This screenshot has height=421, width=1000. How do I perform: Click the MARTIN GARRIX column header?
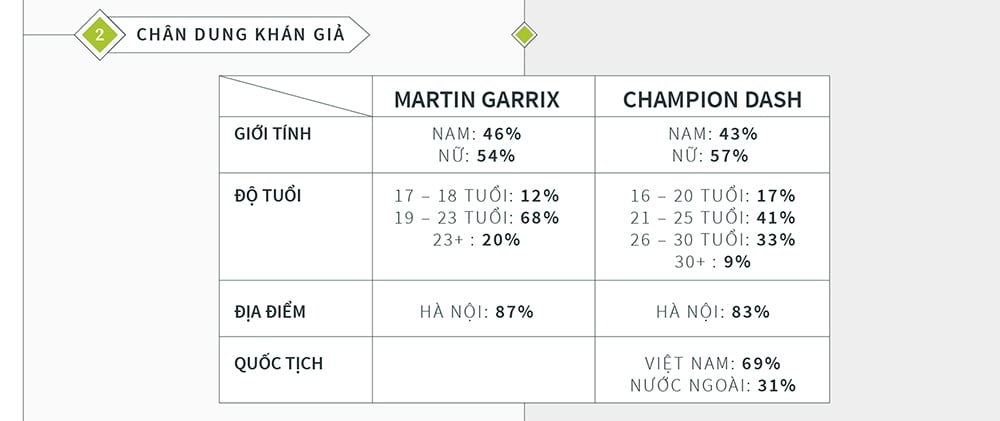(476, 100)
